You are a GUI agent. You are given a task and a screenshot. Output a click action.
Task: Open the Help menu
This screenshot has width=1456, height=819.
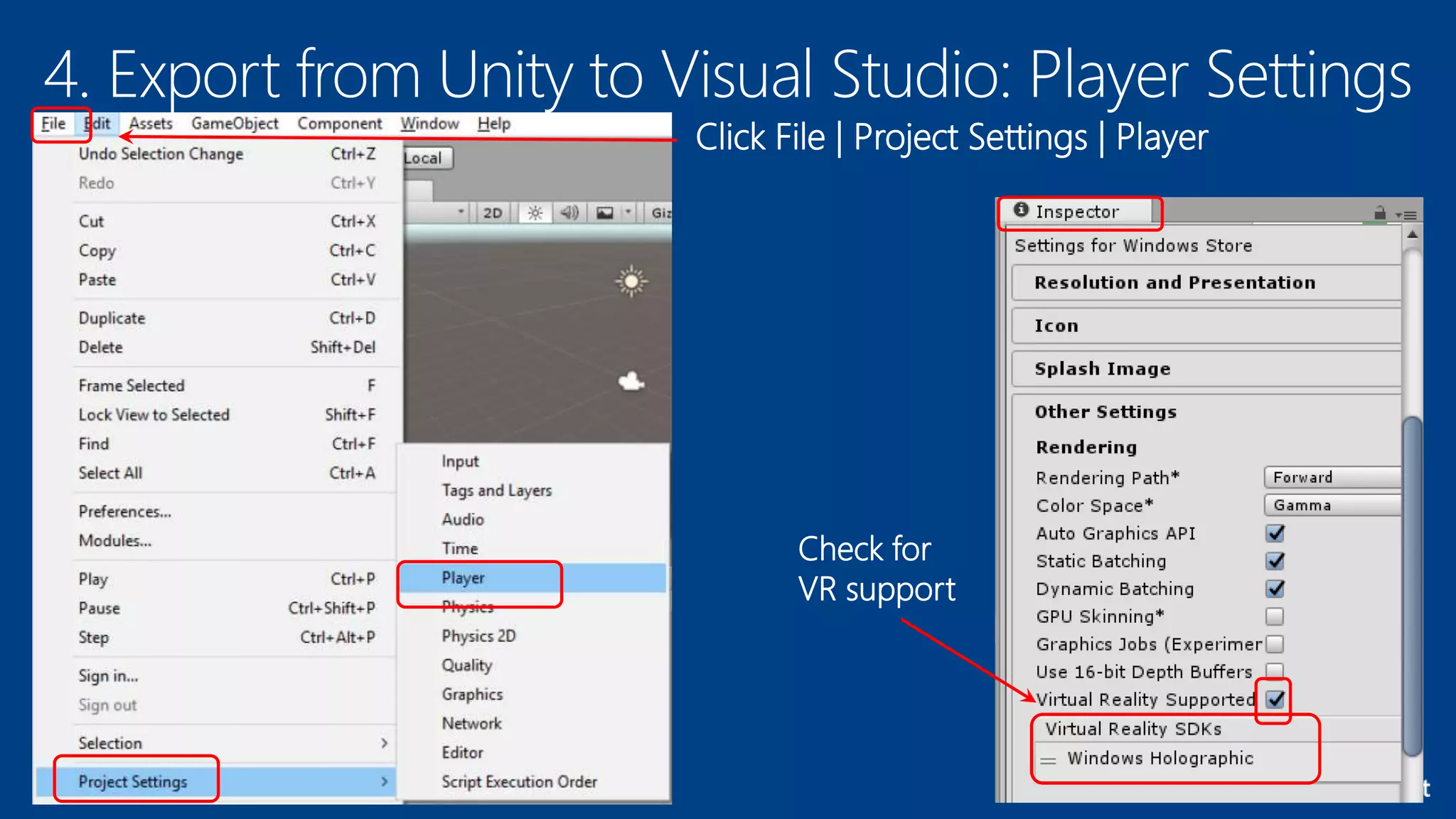click(x=494, y=124)
